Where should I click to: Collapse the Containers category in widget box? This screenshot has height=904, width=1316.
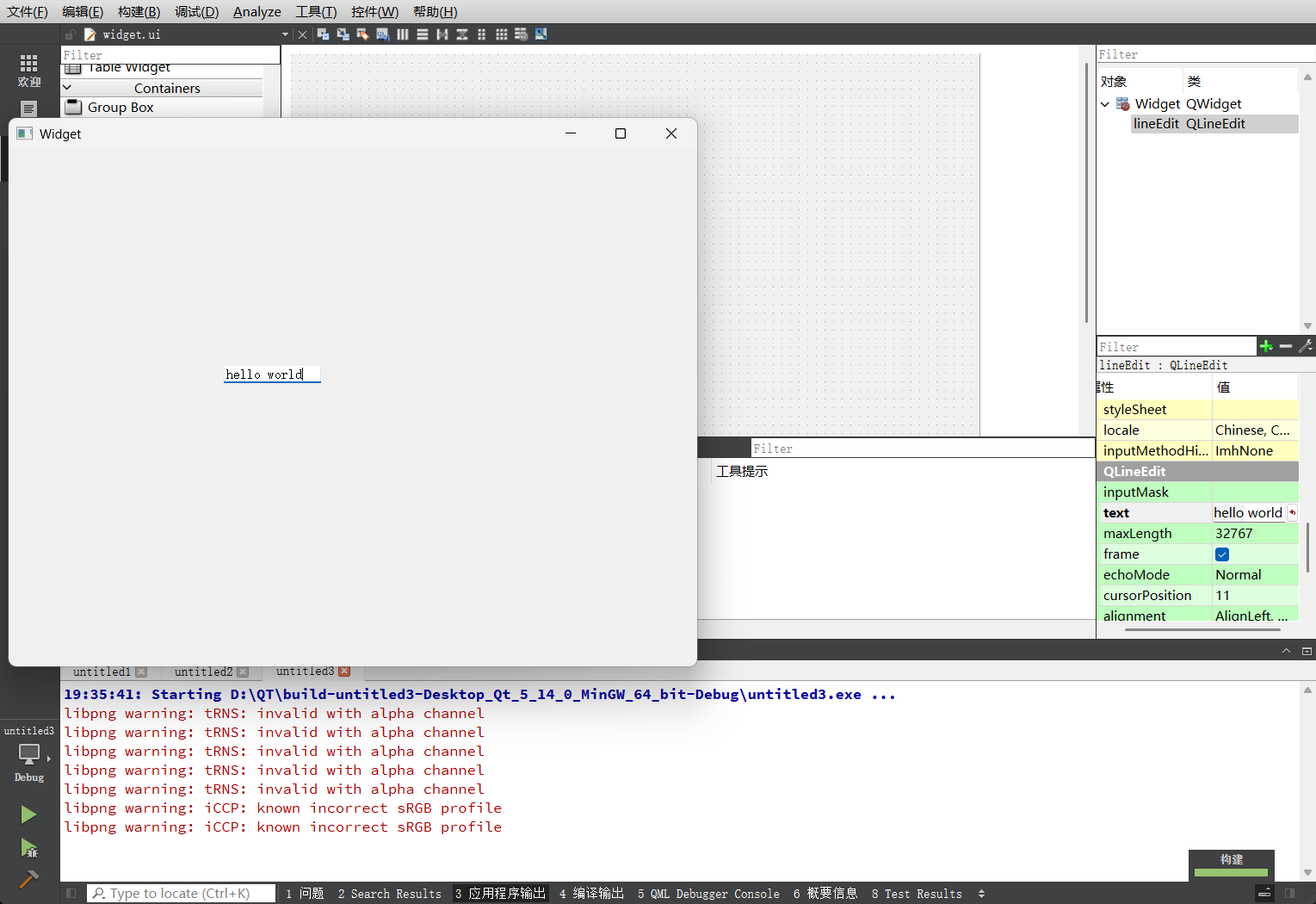pyautogui.click(x=67, y=88)
